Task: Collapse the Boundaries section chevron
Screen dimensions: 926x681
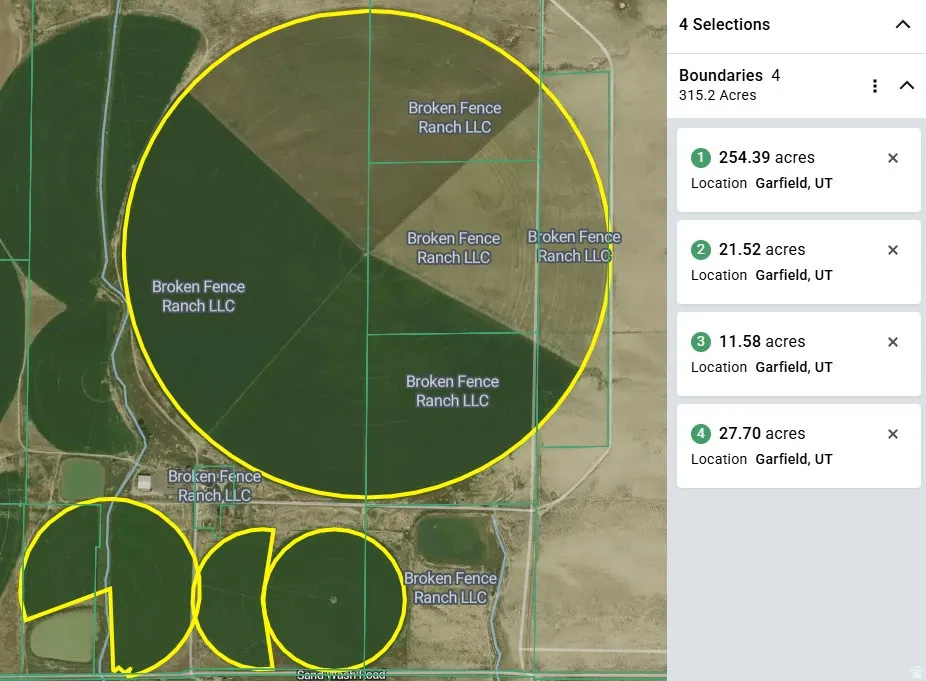Action: [906, 86]
